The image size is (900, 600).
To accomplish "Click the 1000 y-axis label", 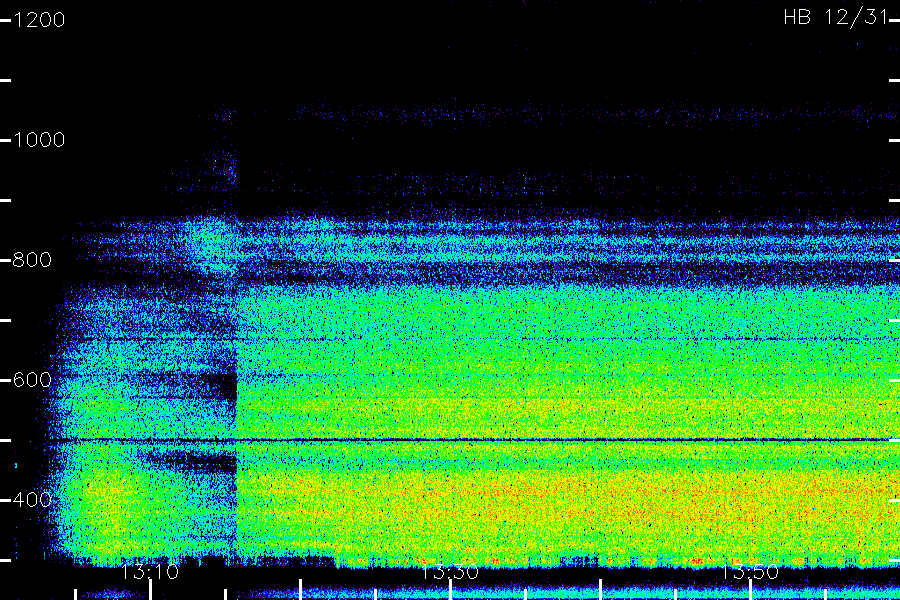I will [x=38, y=140].
